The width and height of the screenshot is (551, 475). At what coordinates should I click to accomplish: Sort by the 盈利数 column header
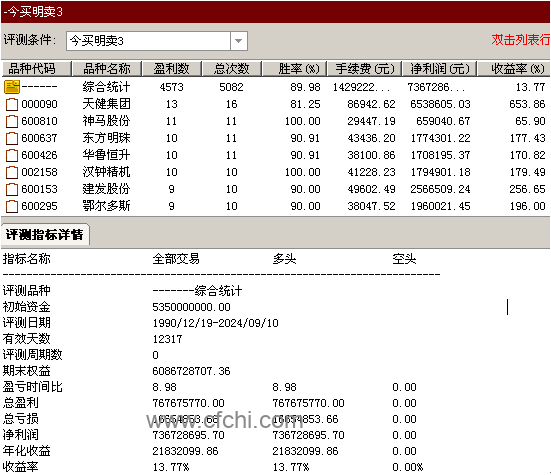click(x=171, y=69)
